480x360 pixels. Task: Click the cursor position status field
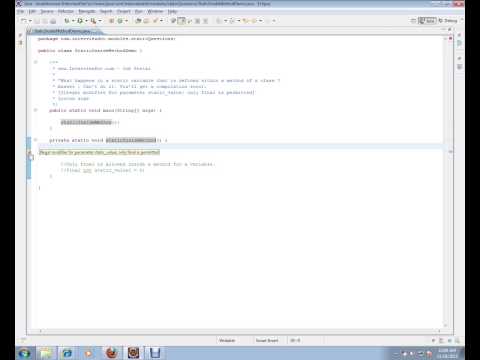[x=295, y=340]
